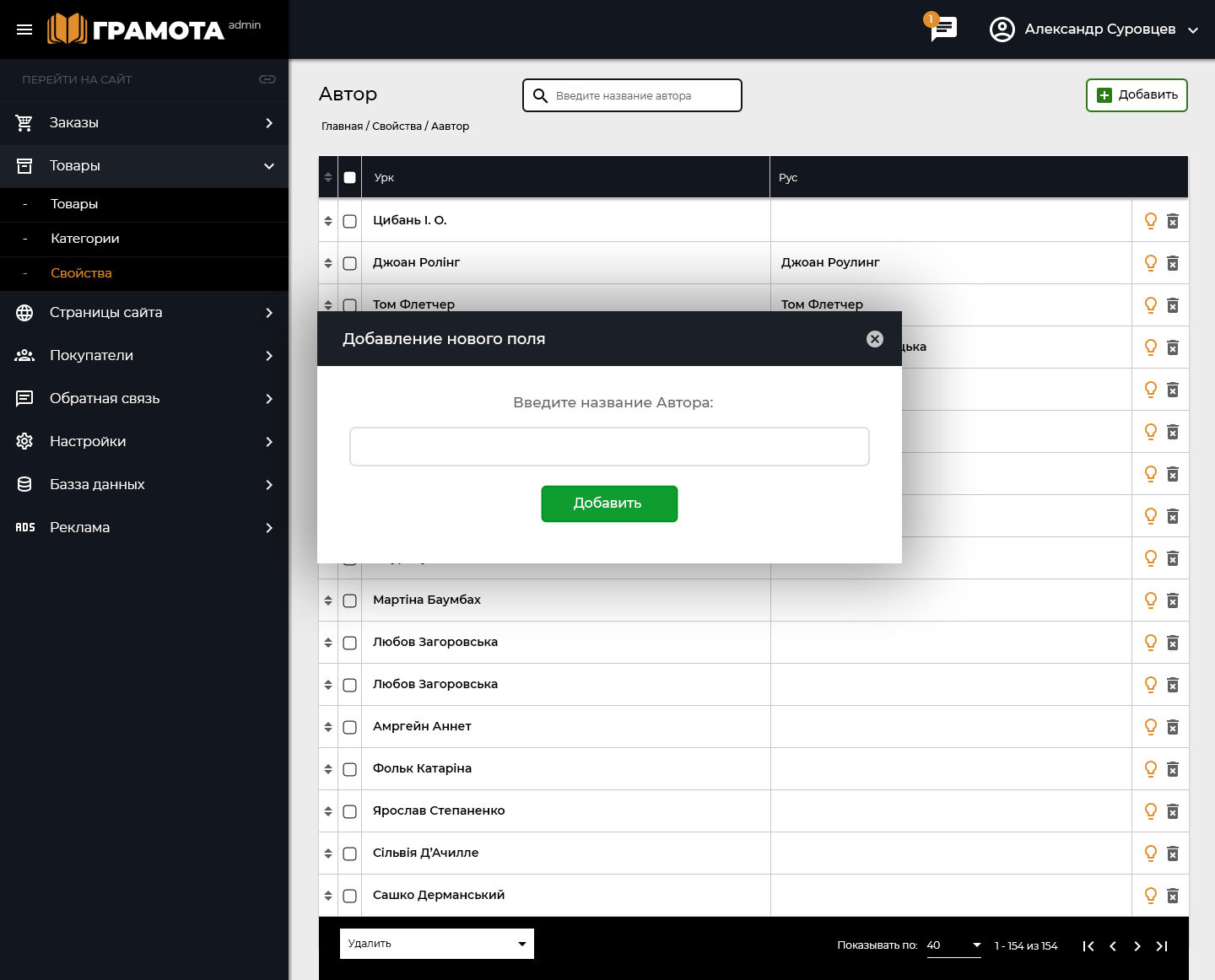The height and width of the screenshot is (980, 1215).
Task: Click lightbulb icon in Сільвія Д'Ачилле row
Action: click(x=1150, y=853)
